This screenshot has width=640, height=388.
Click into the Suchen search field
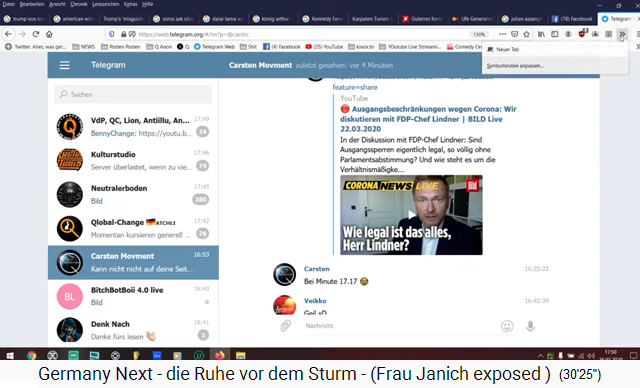click(x=133, y=94)
